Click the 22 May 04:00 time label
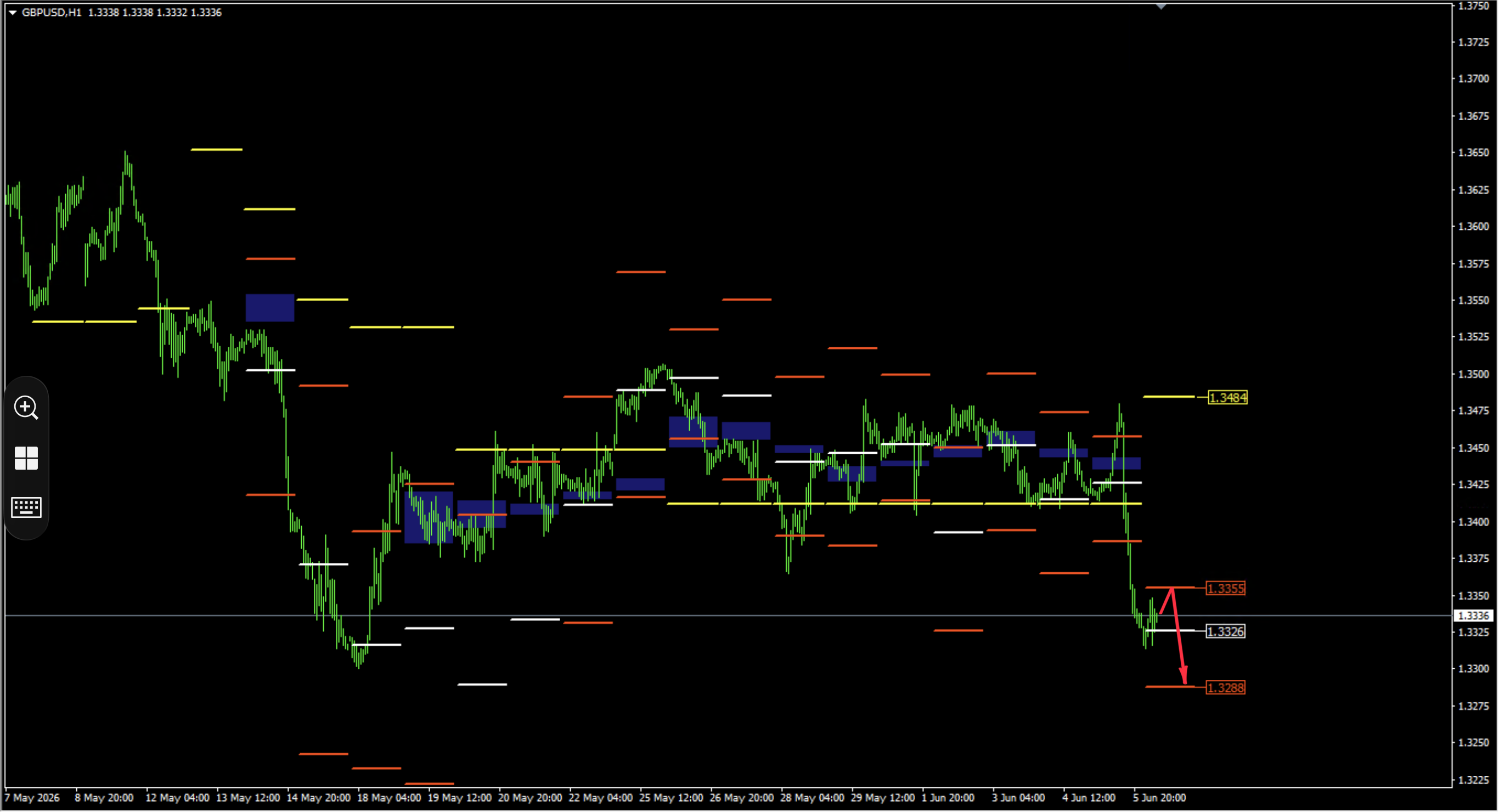Image resolution: width=1499 pixels, height=812 pixels. [x=600, y=798]
